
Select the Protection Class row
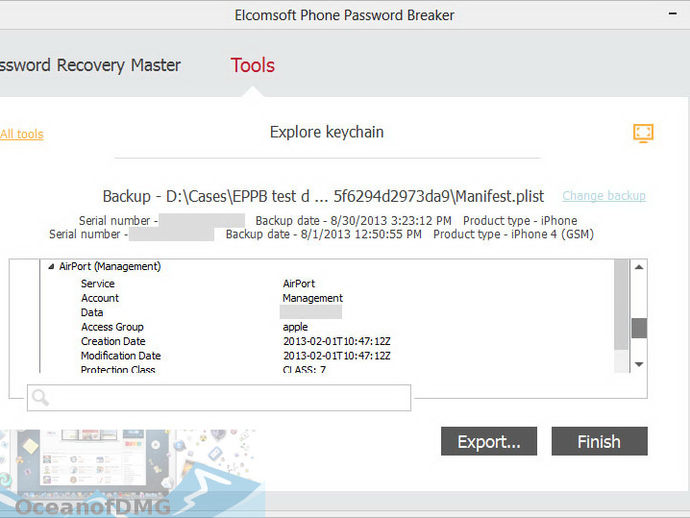pyautogui.click(x=118, y=369)
